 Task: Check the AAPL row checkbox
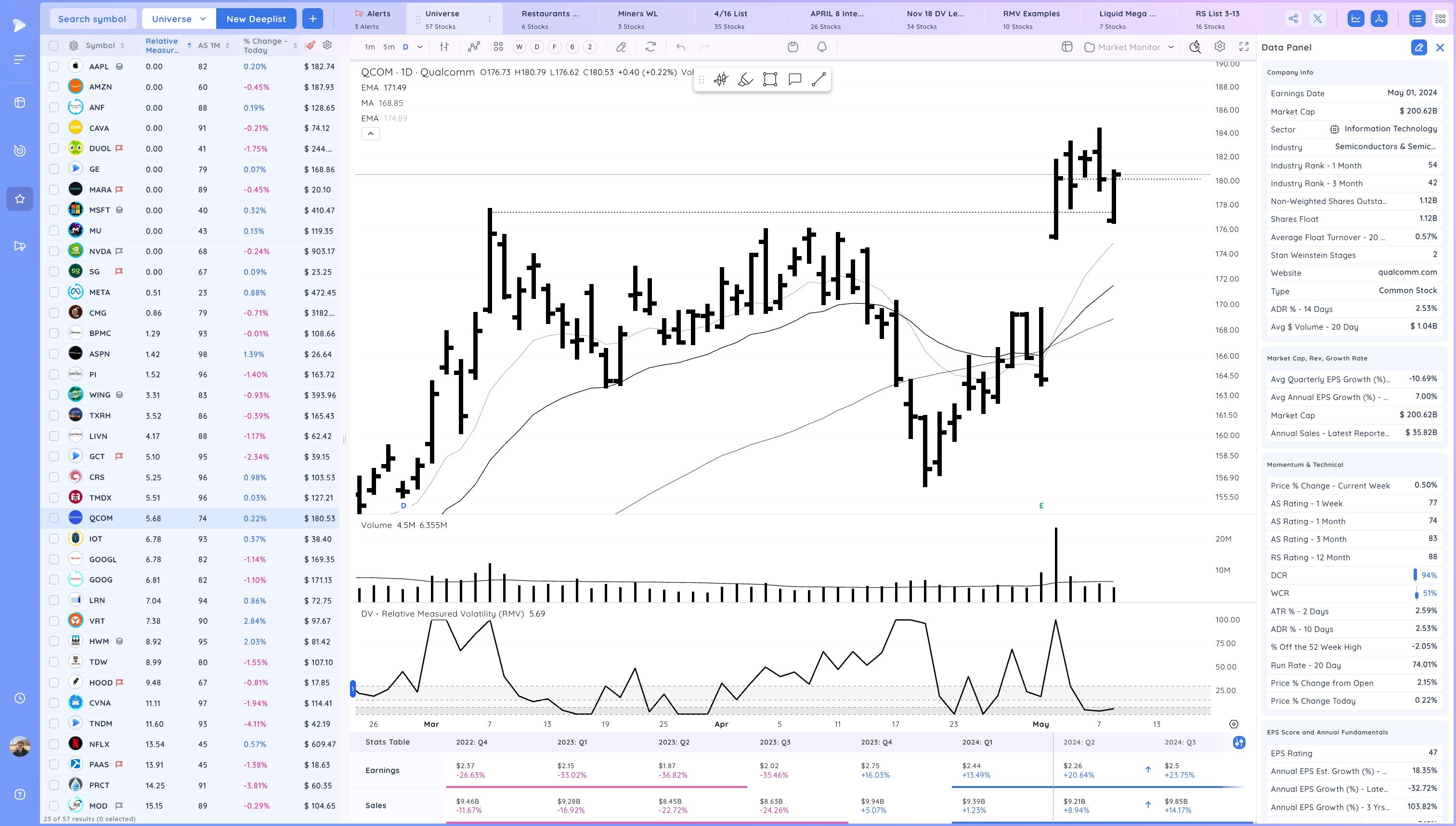tap(54, 66)
